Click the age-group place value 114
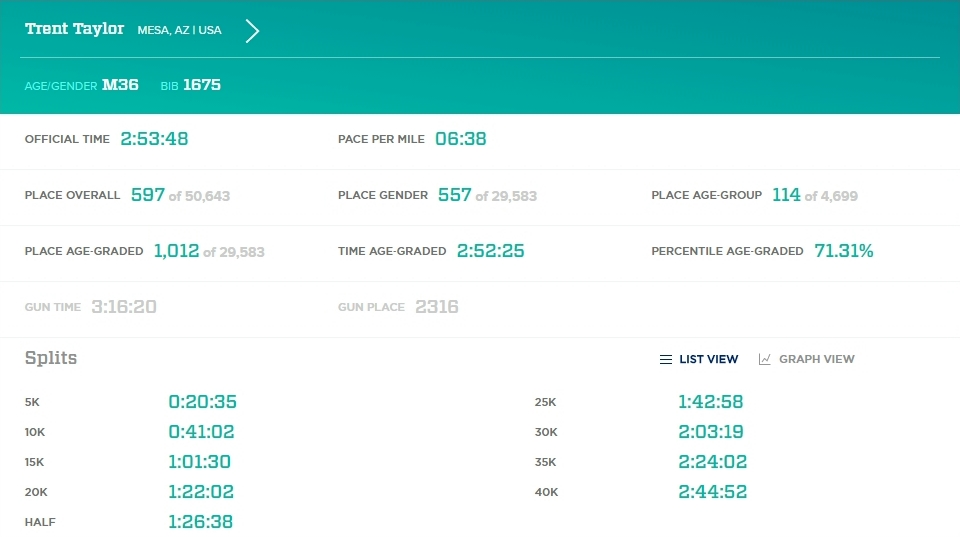Image resolution: width=960 pixels, height=537 pixels. [786, 195]
